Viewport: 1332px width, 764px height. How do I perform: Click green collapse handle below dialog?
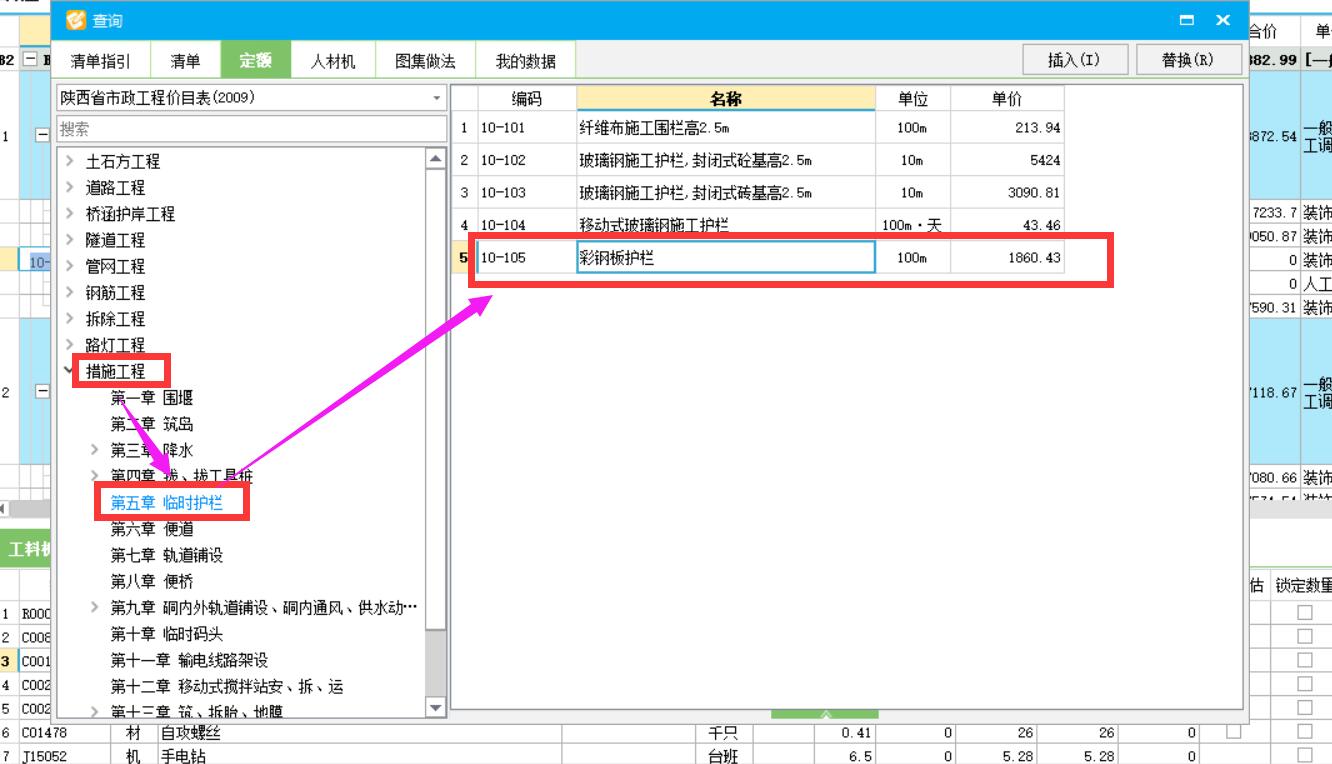coord(825,714)
